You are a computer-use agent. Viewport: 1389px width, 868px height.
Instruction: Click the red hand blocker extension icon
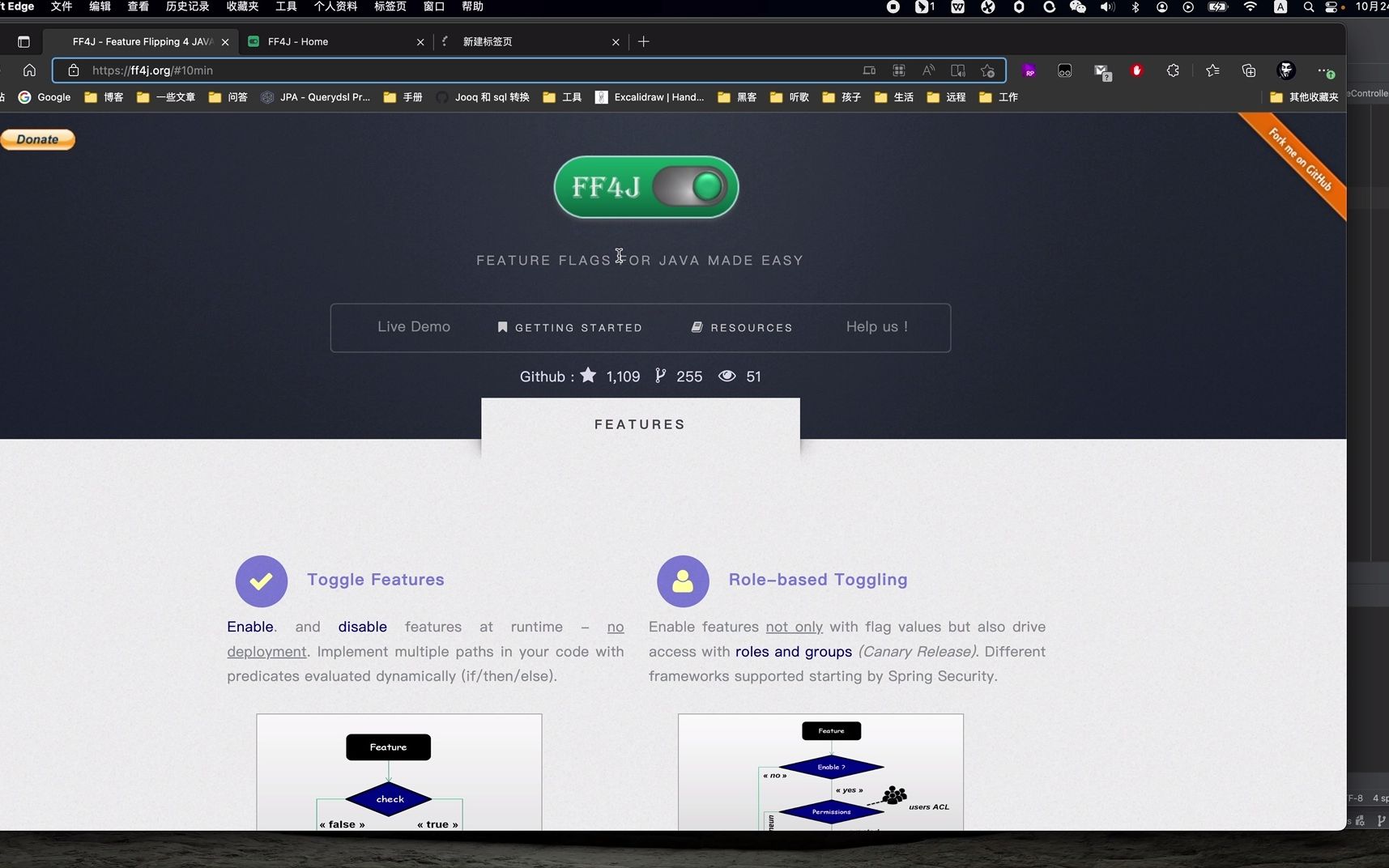1136,70
